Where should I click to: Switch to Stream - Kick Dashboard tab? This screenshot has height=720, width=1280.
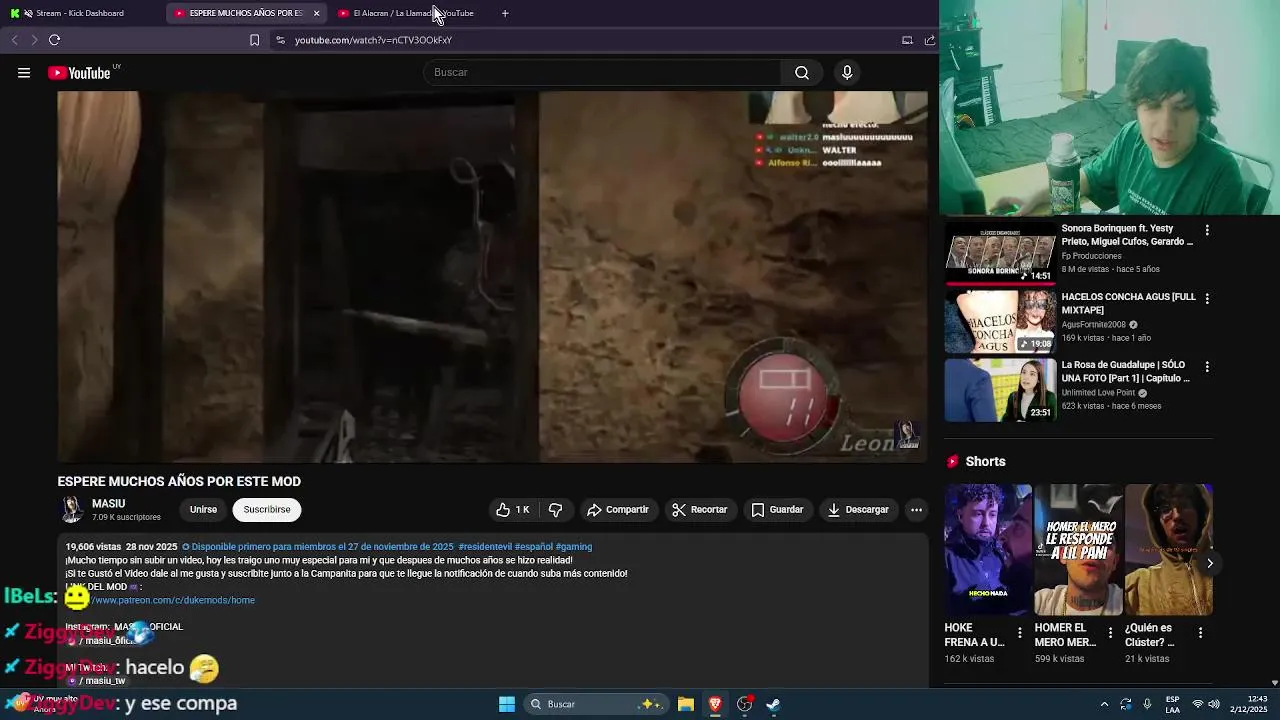(x=80, y=13)
